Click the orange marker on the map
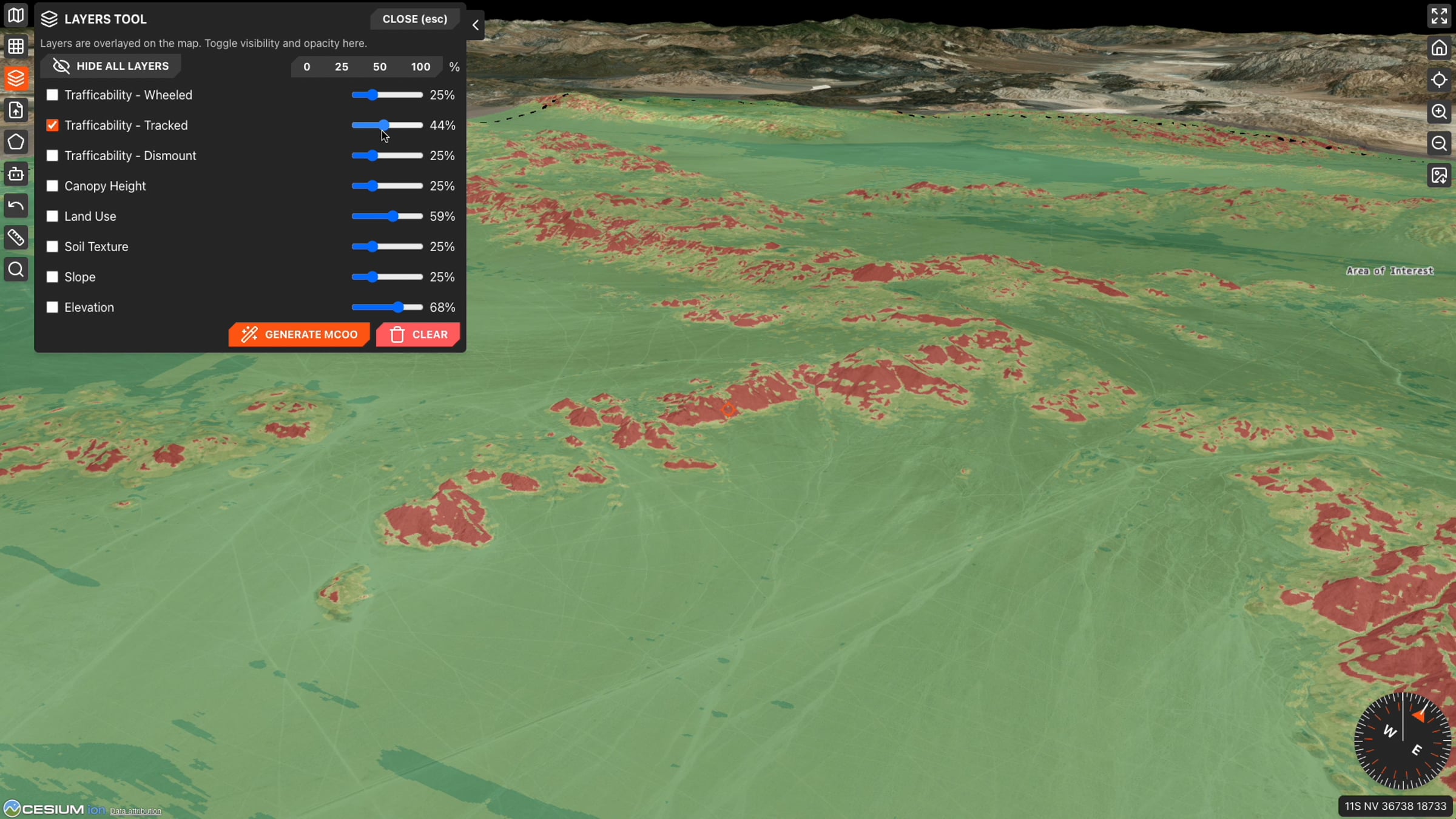Viewport: 1456px width, 819px height. tap(728, 409)
